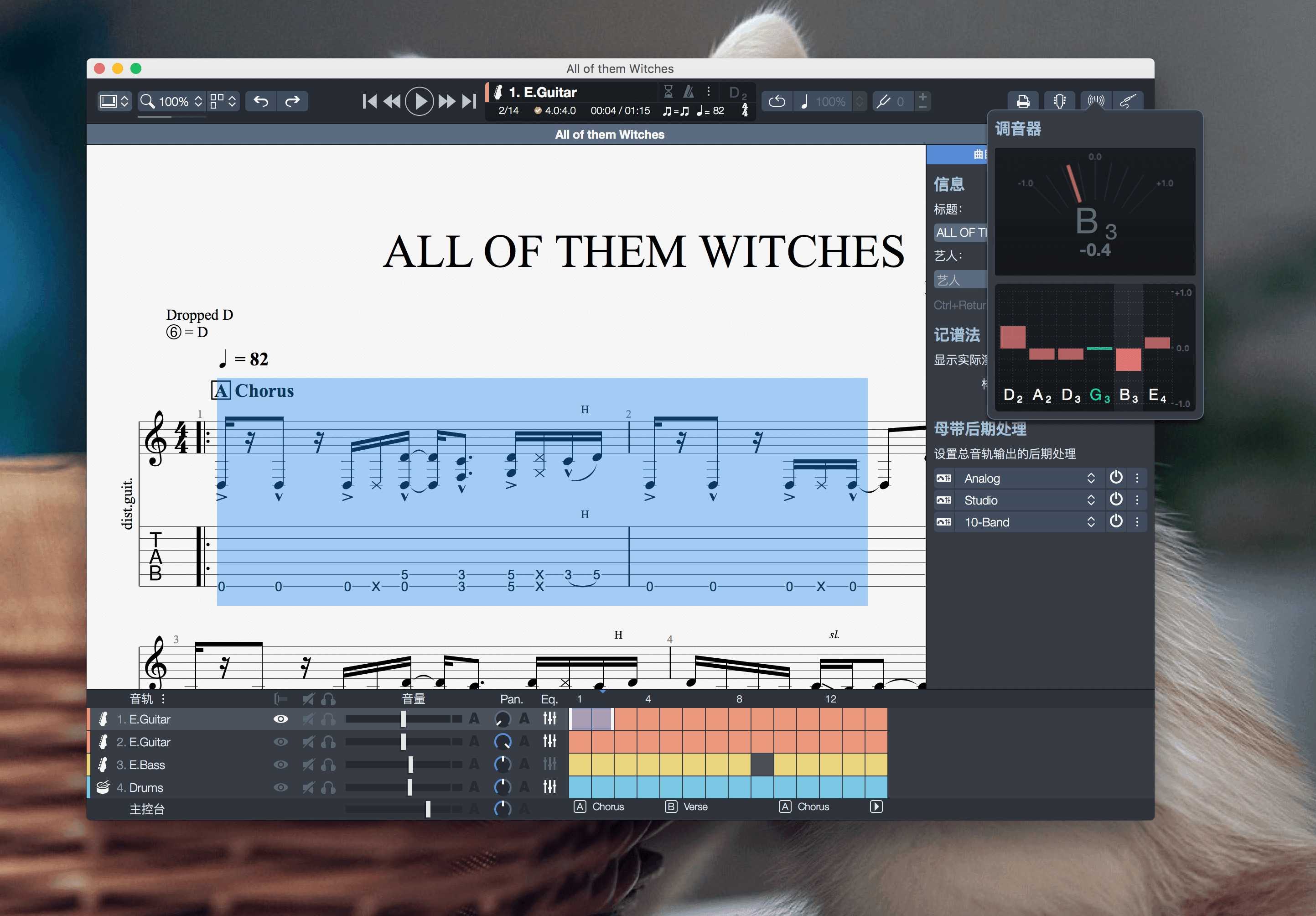The width and height of the screenshot is (1316, 916).
Task: Hide the E.Bass track with its eye toggle
Action: pyautogui.click(x=280, y=765)
